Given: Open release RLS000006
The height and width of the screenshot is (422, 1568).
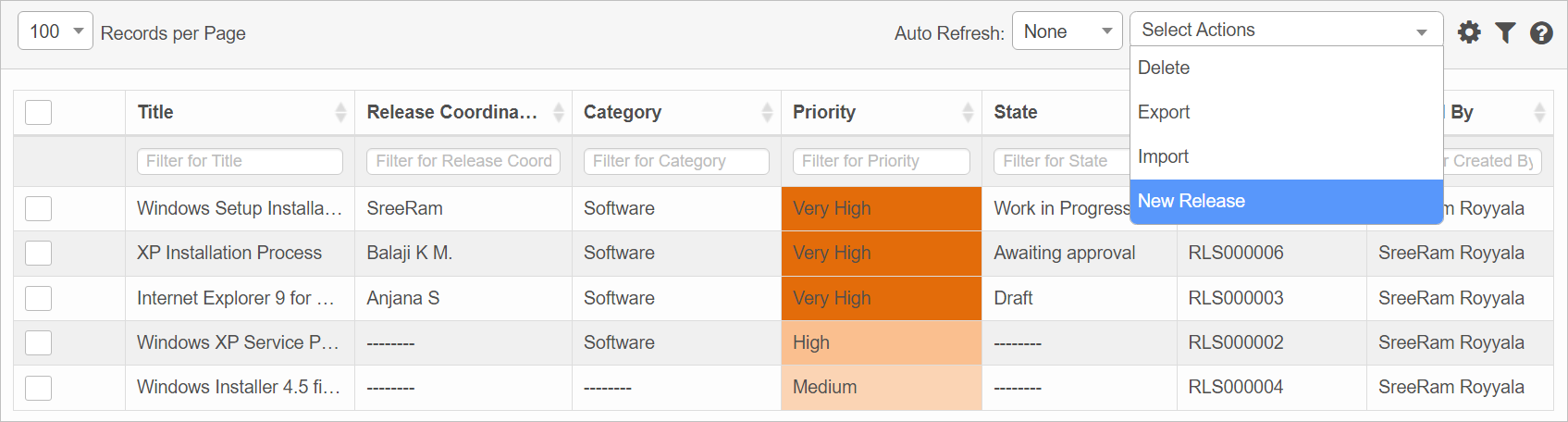Looking at the screenshot, I should tap(1236, 253).
